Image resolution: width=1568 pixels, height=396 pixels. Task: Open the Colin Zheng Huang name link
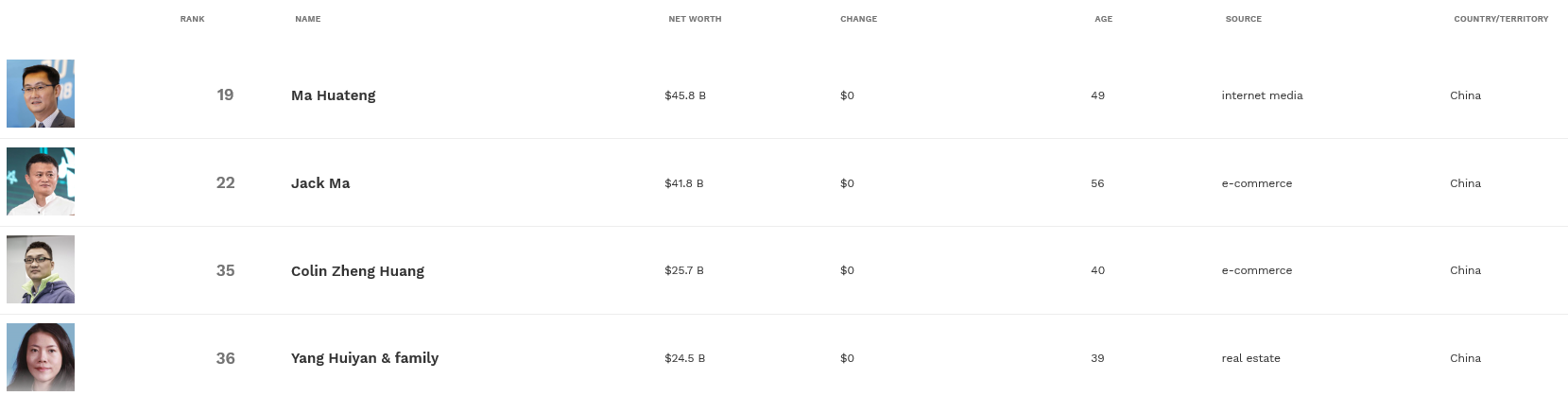tap(357, 271)
